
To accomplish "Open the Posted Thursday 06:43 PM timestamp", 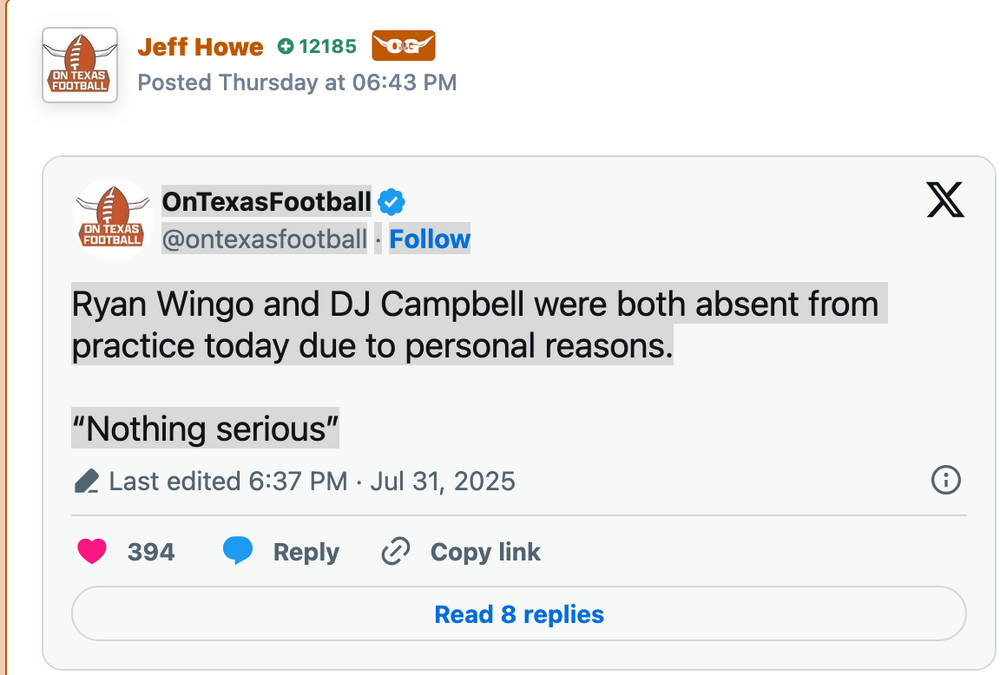I will tap(296, 83).
